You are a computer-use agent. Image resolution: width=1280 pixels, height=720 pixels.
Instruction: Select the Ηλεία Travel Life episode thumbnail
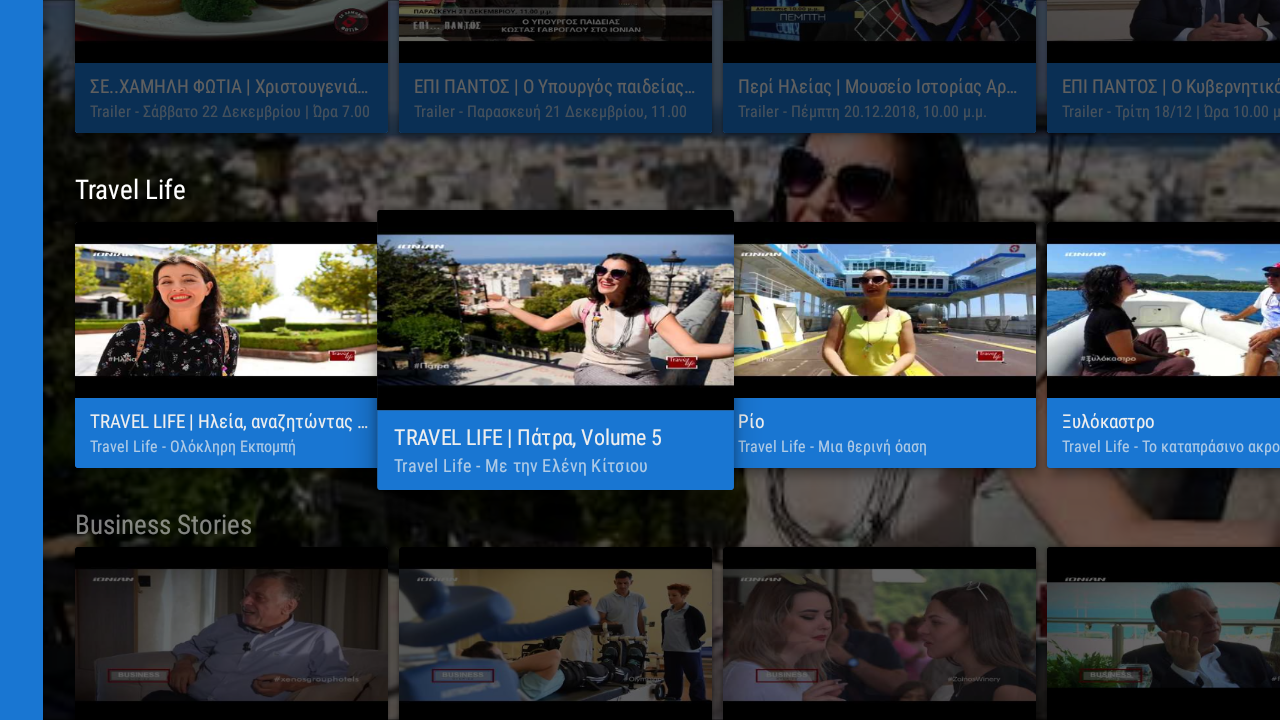click(x=226, y=310)
